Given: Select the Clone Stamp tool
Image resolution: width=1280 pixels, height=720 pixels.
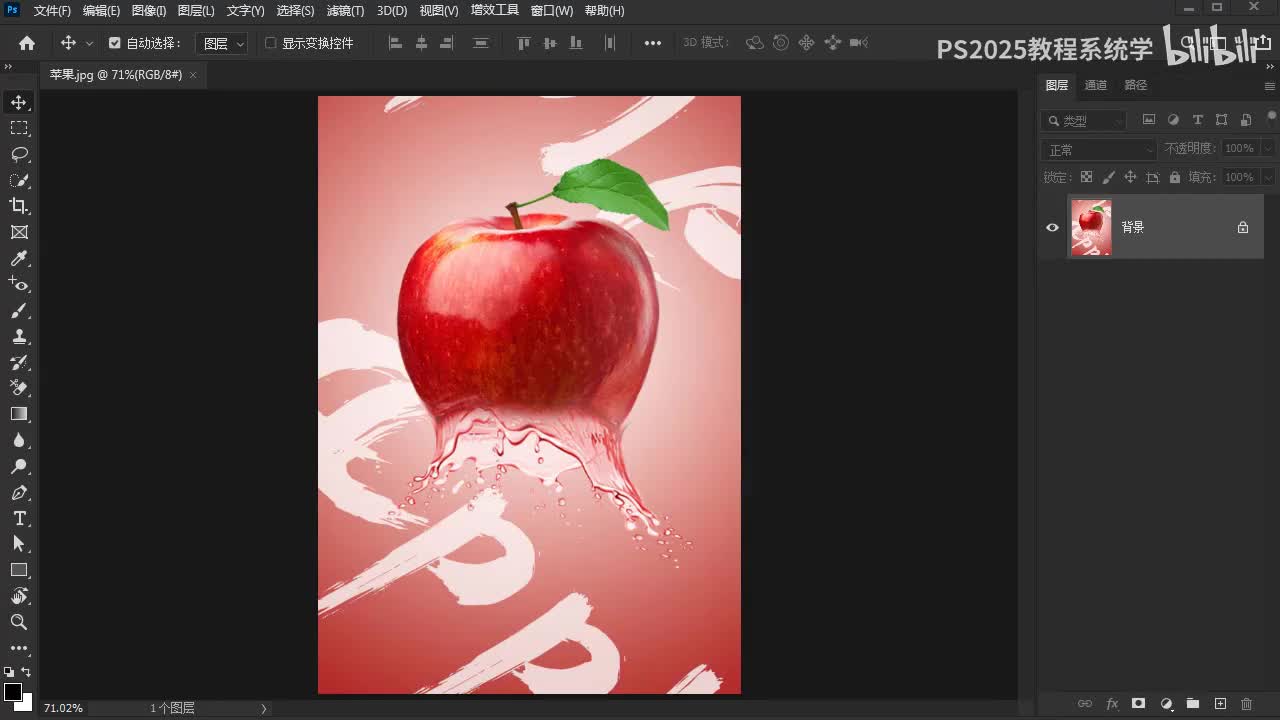Looking at the screenshot, I should [x=19, y=337].
